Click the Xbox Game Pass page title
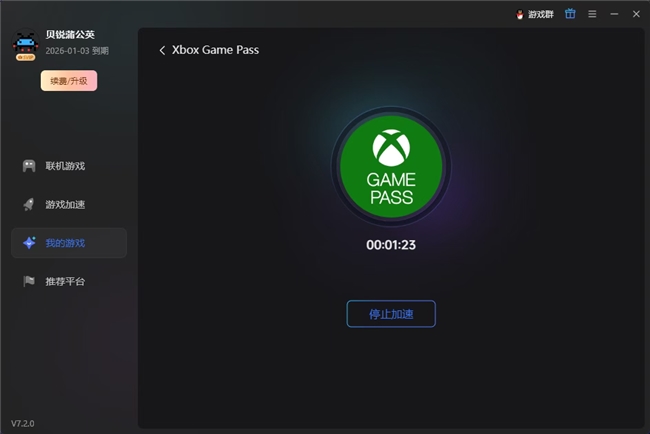The width and height of the screenshot is (650, 434). pyautogui.click(x=215, y=50)
